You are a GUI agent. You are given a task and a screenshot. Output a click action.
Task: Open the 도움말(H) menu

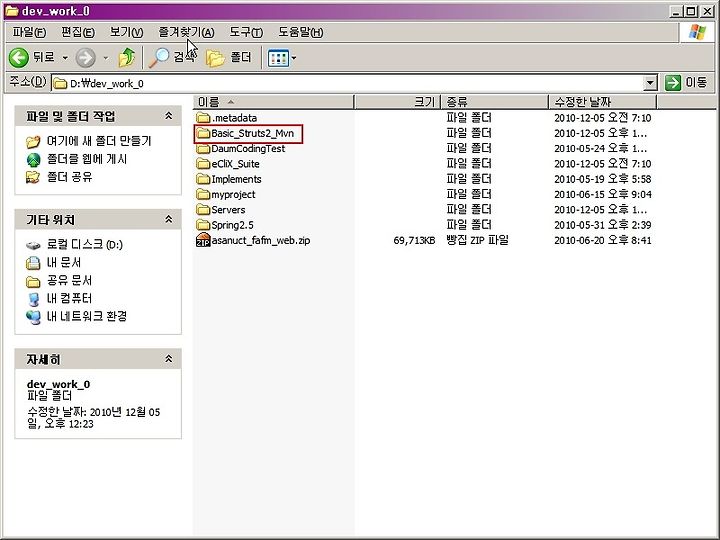click(301, 32)
